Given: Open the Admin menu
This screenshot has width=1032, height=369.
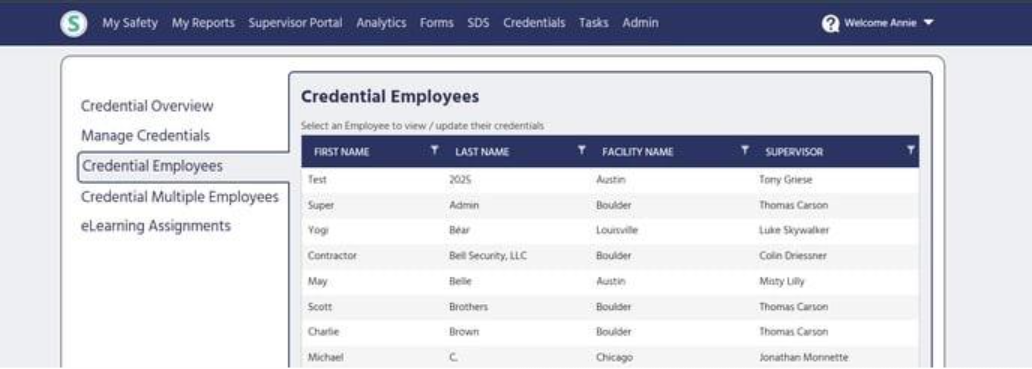Looking at the screenshot, I should click(x=640, y=23).
